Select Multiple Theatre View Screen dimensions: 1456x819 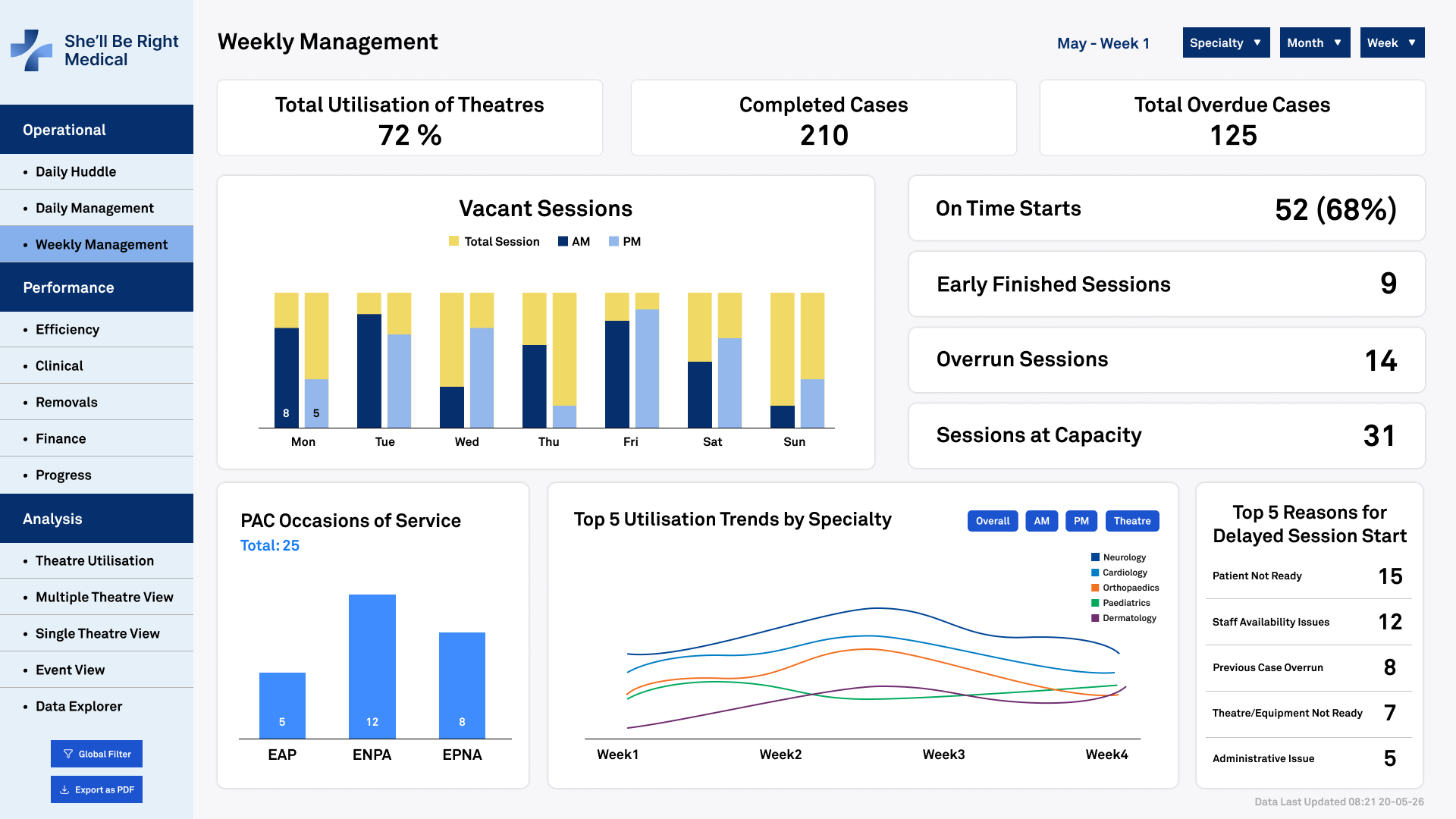point(96,597)
